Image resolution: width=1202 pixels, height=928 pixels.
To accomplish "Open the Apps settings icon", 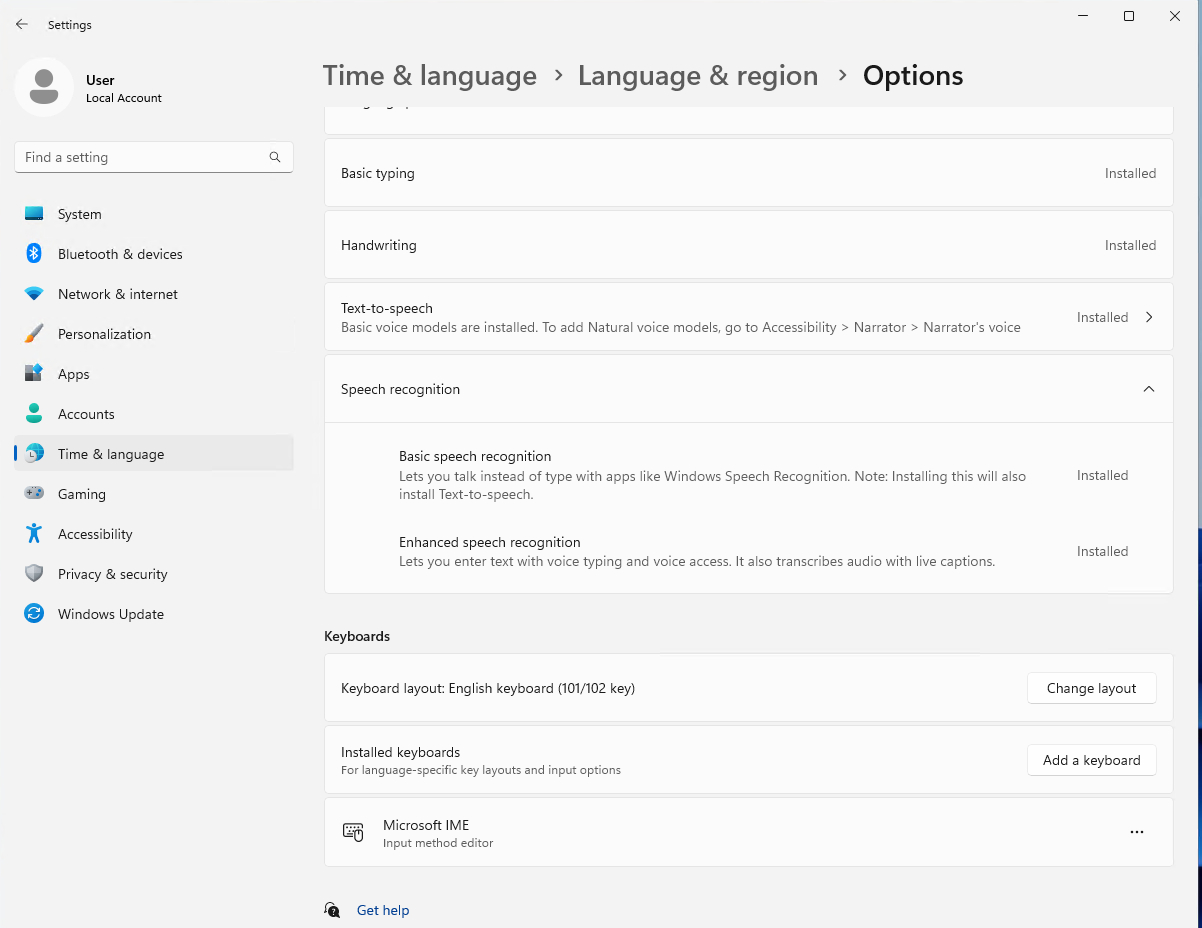I will click(34, 373).
